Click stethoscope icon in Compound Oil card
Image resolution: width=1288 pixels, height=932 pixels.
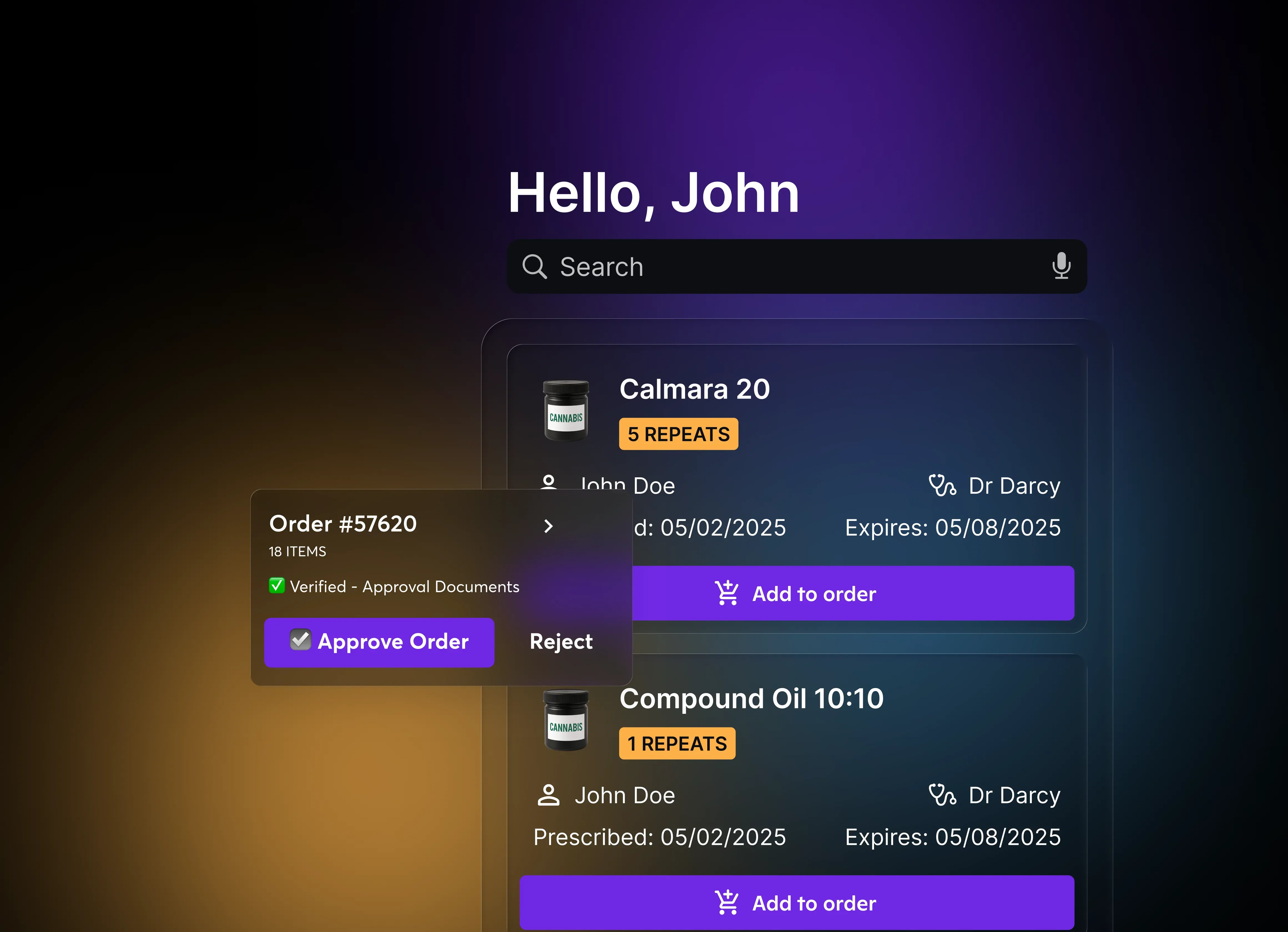click(x=942, y=795)
